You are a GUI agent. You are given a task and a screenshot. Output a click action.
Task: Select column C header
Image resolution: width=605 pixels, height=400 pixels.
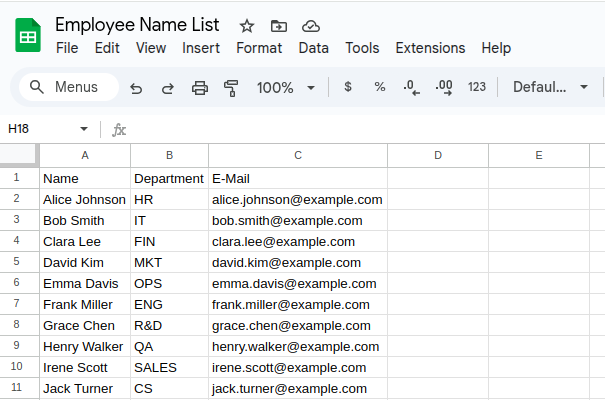[298, 155]
